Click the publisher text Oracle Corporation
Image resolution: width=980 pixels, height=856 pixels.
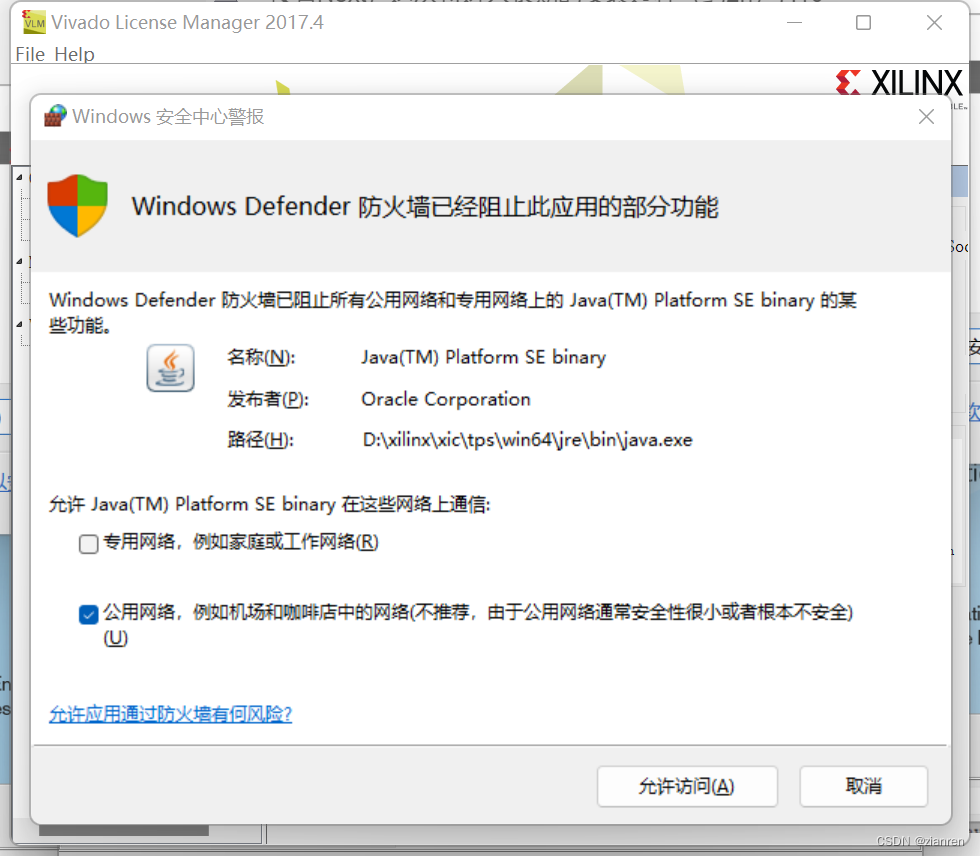pos(446,399)
